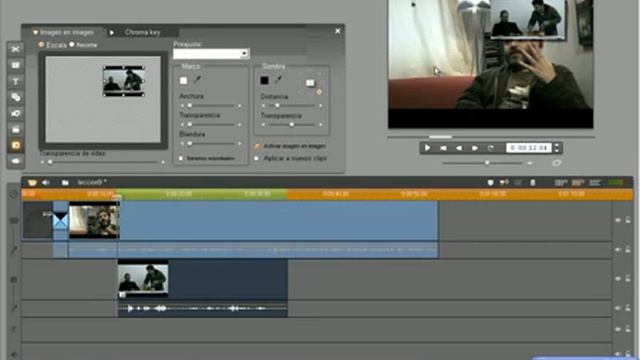Toggle the full-screen preview eye icon
The image size is (640, 360).
pos(556,163)
